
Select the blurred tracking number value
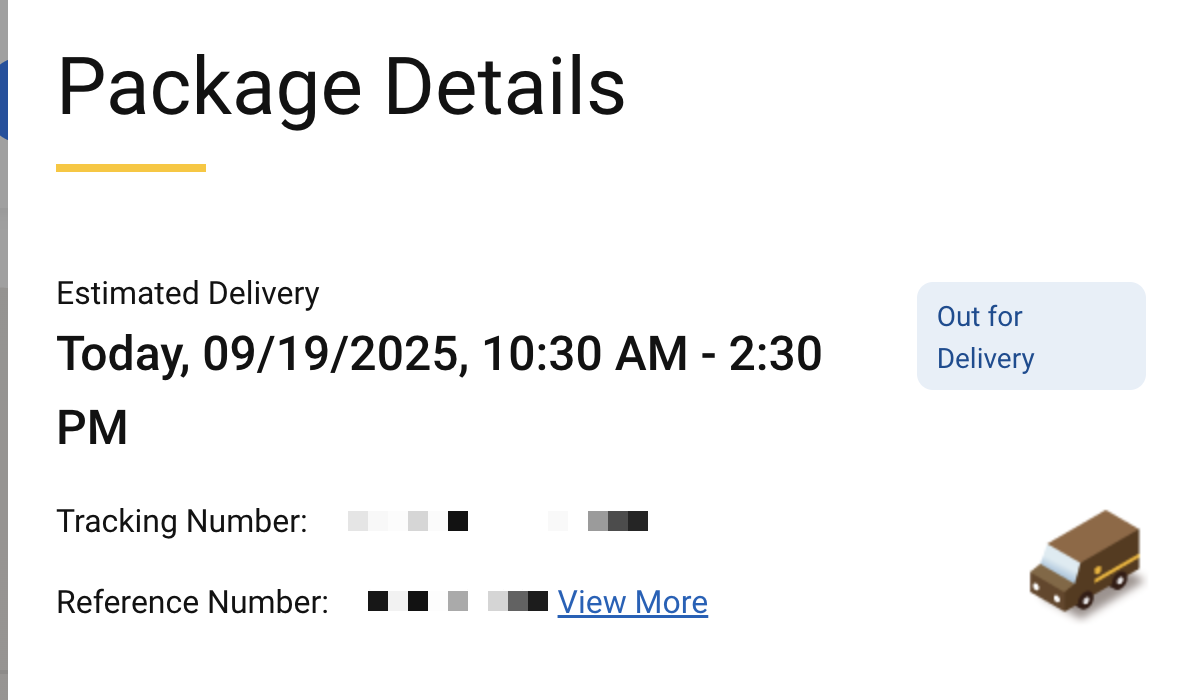click(x=498, y=521)
